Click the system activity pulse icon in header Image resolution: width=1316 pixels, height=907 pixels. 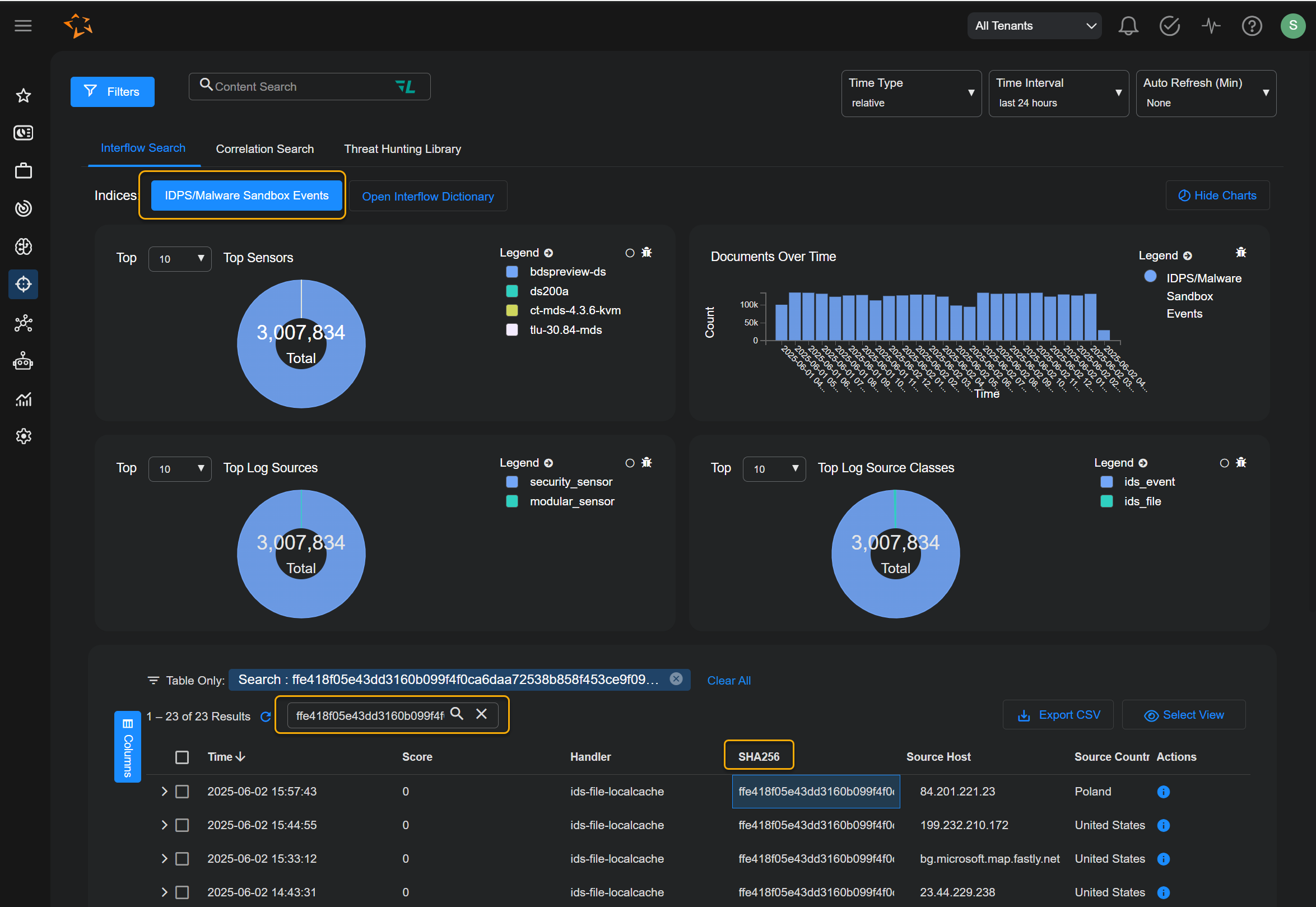(1210, 26)
